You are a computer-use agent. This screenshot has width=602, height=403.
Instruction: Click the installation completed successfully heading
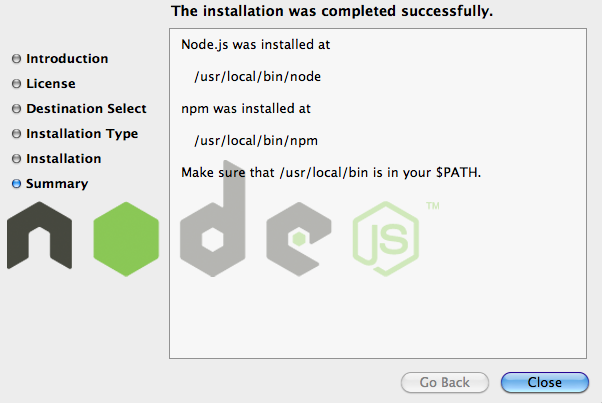point(332,11)
